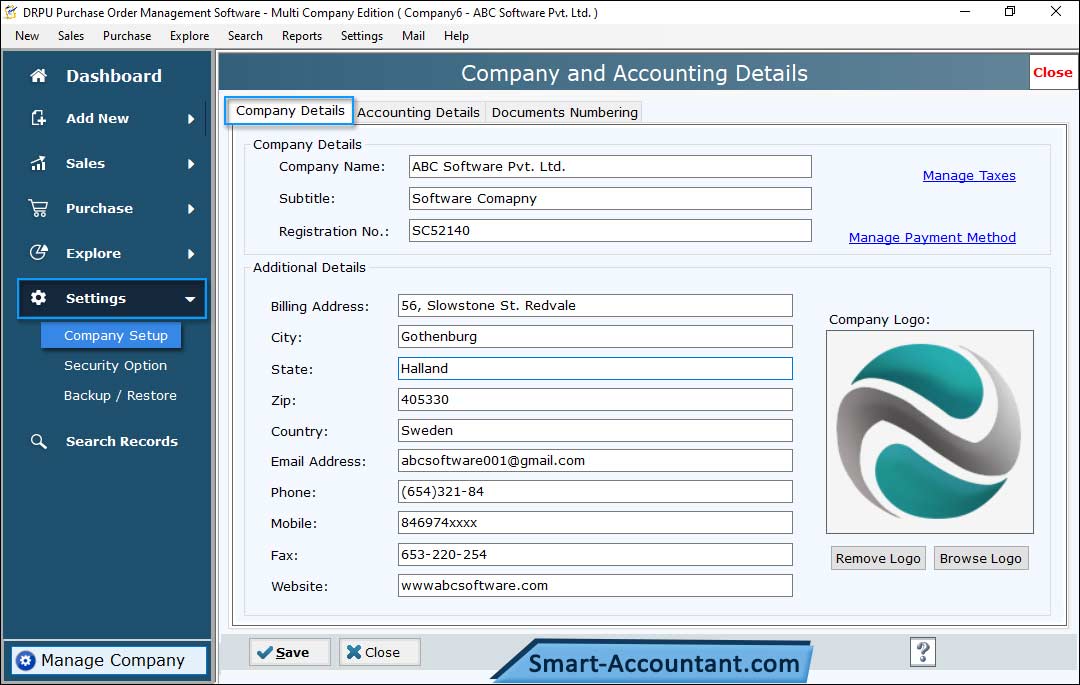Viewport: 1080px width, 685px height.
Task: Select Company Setup in sidebar
Action: [x=112, y=335]
